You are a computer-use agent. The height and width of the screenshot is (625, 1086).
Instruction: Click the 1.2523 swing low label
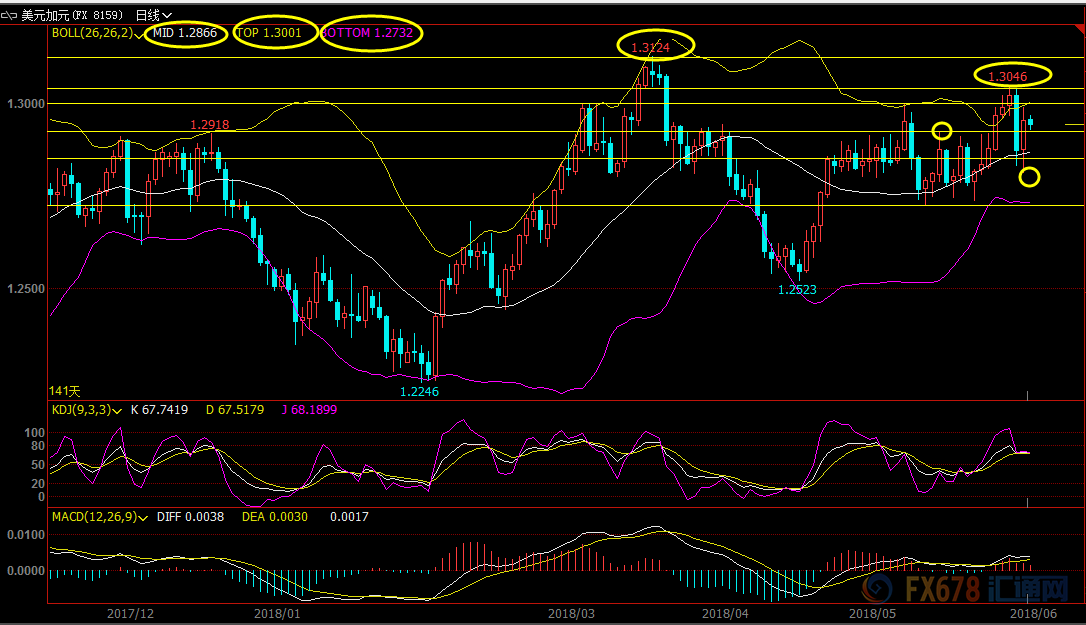click(798, 289)
